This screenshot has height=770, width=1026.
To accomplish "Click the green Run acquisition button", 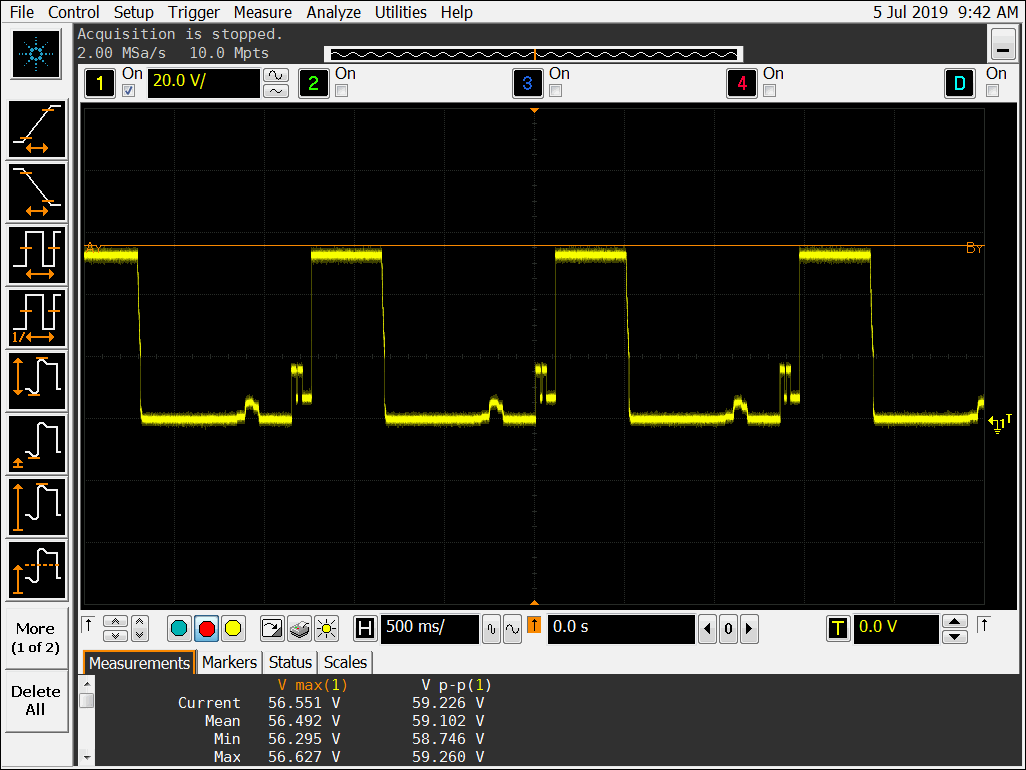I will click(x=179, y=629).
